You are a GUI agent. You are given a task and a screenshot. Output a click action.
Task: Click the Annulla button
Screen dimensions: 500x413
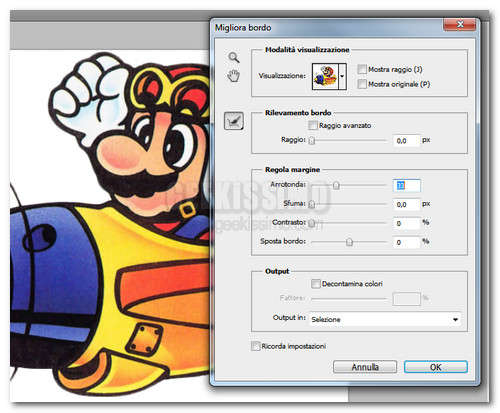[365, 367]
